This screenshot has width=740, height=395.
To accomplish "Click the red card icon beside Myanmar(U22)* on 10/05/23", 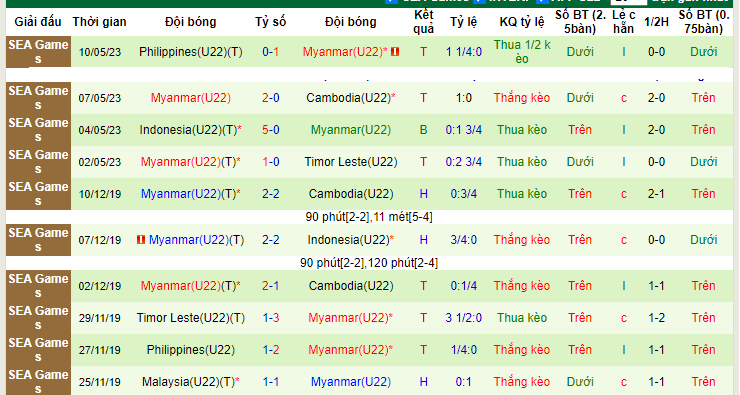I will pyautogui.click(x=395, y=51).
